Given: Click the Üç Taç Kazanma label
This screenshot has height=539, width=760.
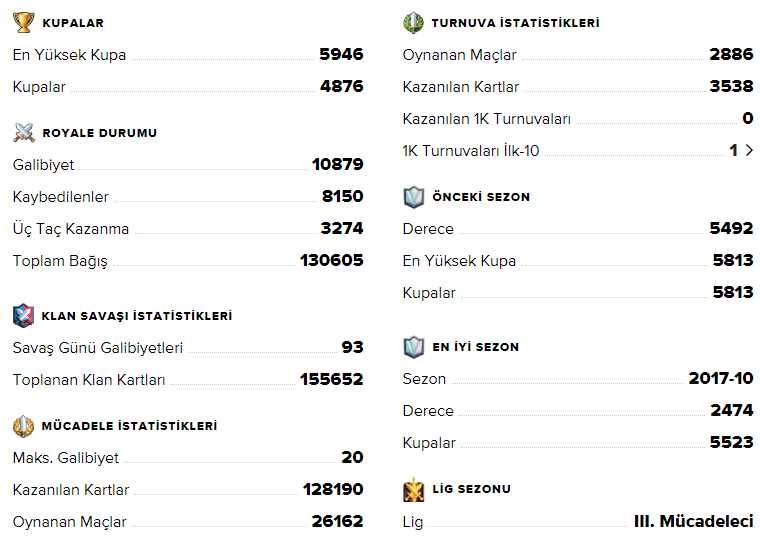Looking at the screenshot, I should point(71,229).
